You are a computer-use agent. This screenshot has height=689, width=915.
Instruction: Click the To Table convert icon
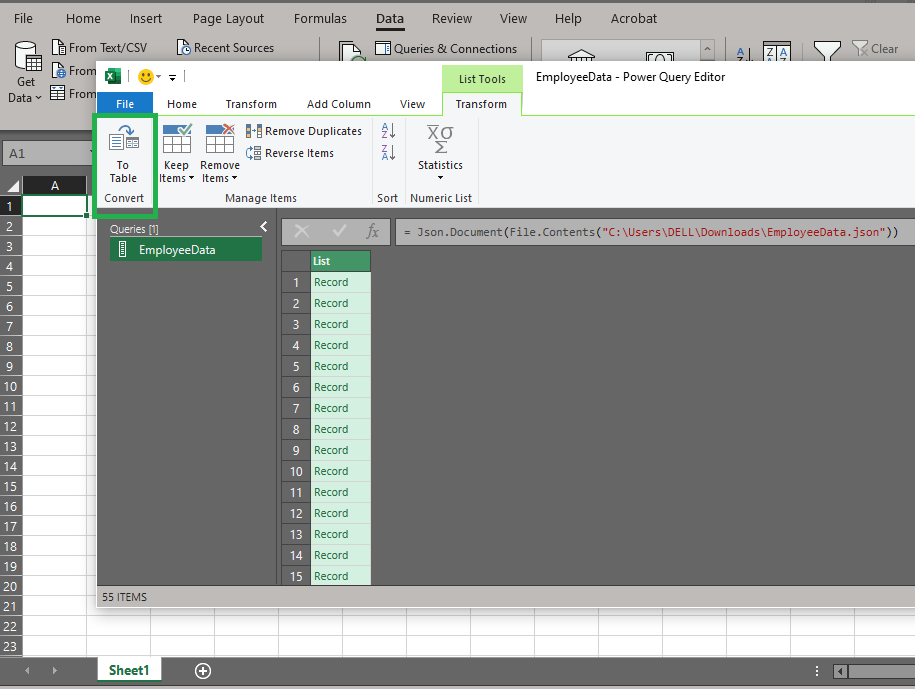pyautogui.click(x=124, y=154)
